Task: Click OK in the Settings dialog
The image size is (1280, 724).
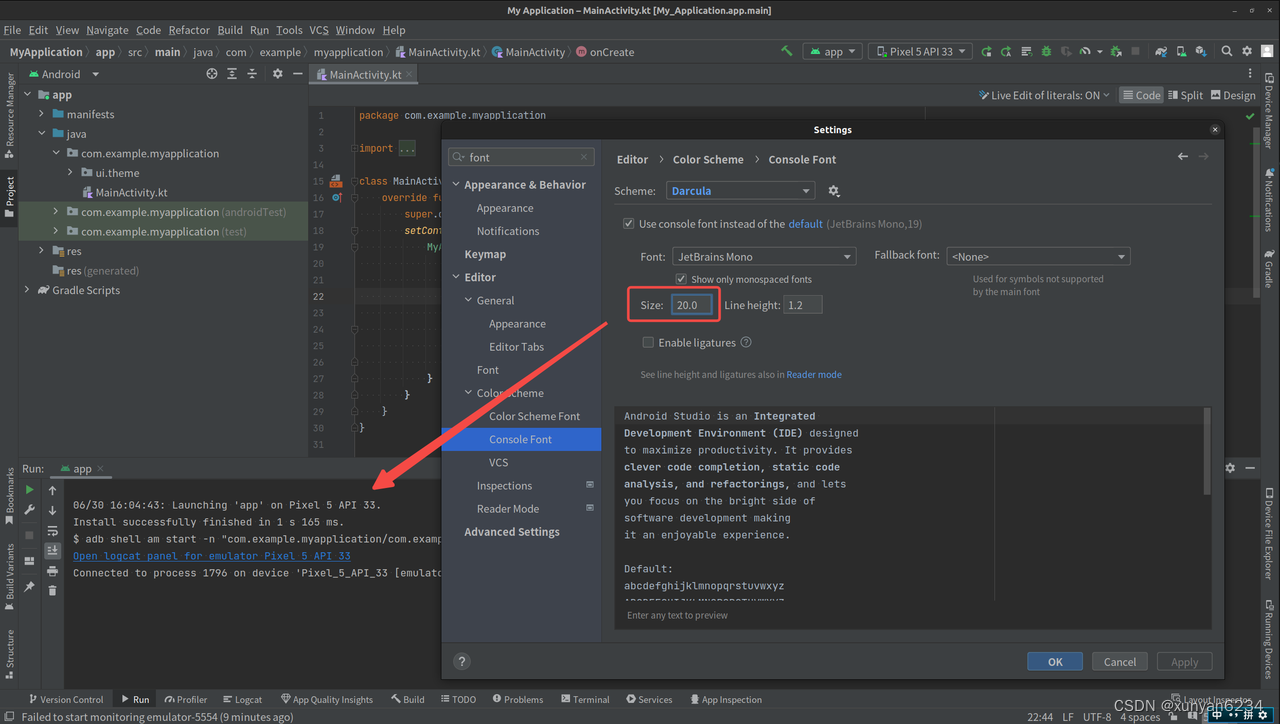Action: click(1055, 661)
